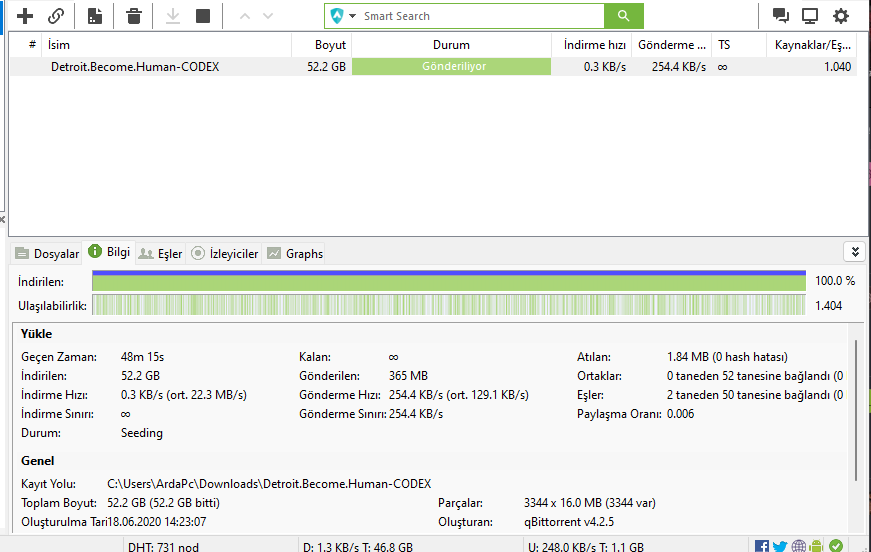This screenshot has width=871, height=552.
Task: Sort by the Durum column header
Action: pyautogui.click(x=451, y=45)
